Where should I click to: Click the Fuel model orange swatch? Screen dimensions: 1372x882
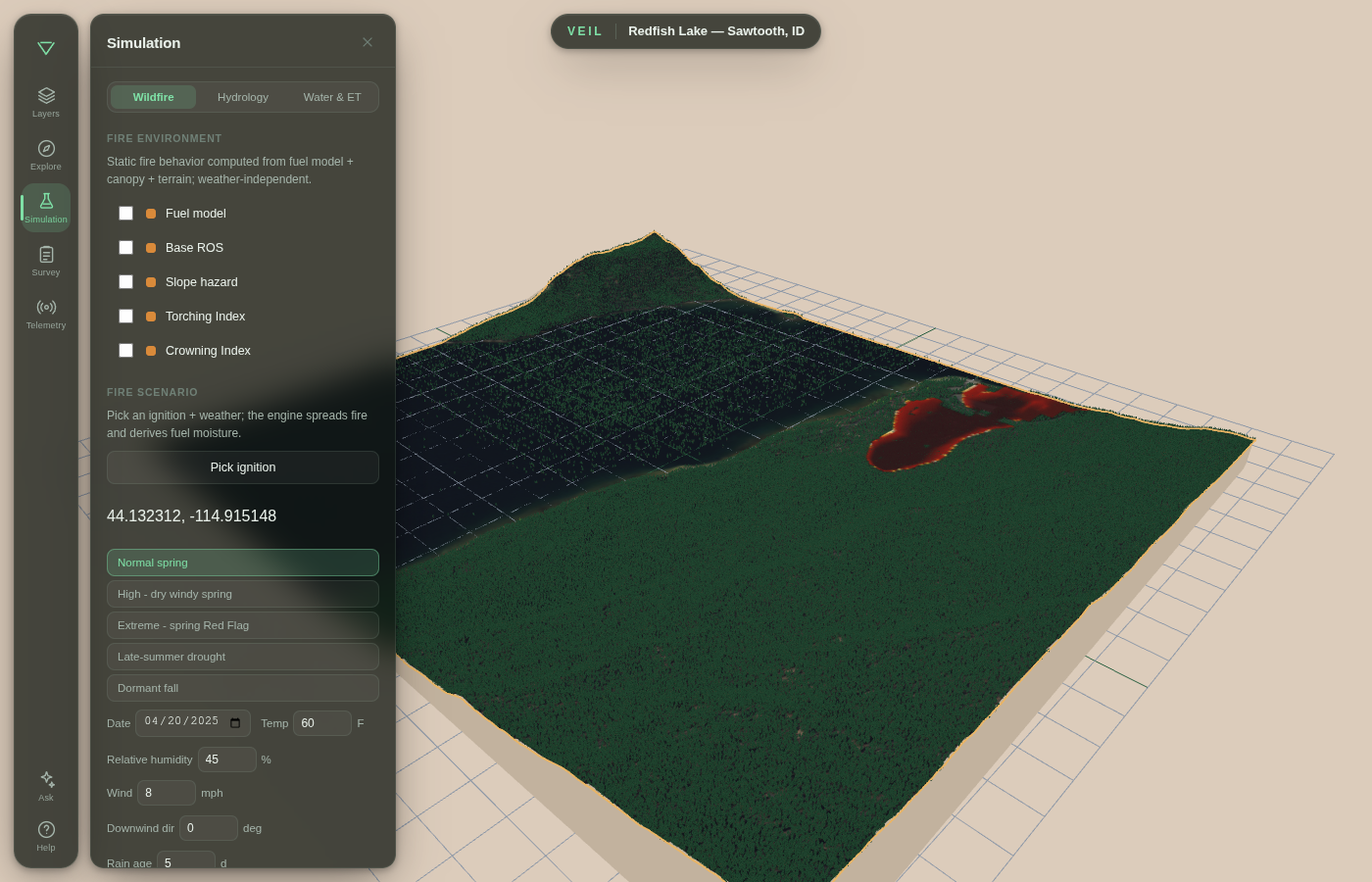151,214
